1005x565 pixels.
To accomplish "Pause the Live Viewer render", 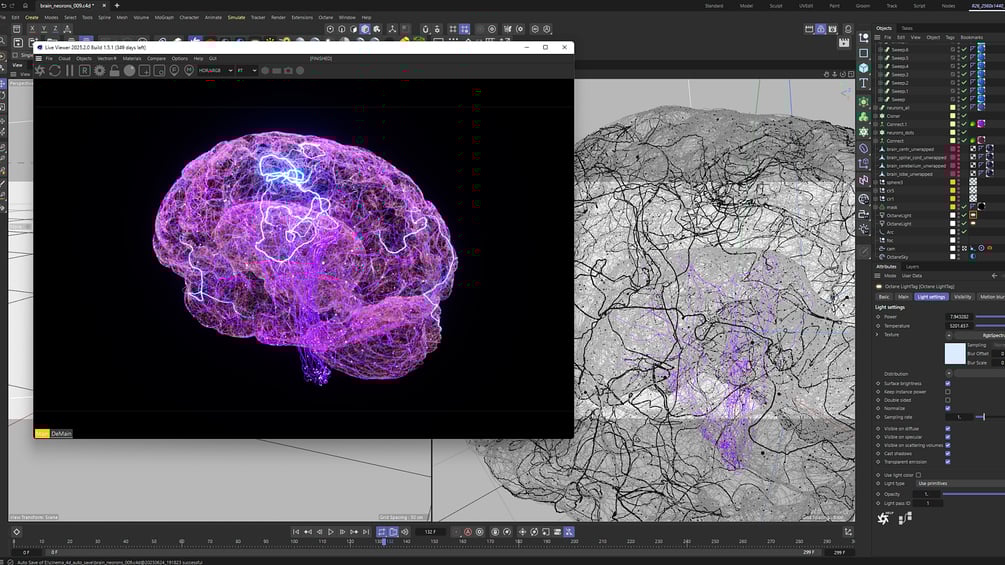I will [69, 70].
